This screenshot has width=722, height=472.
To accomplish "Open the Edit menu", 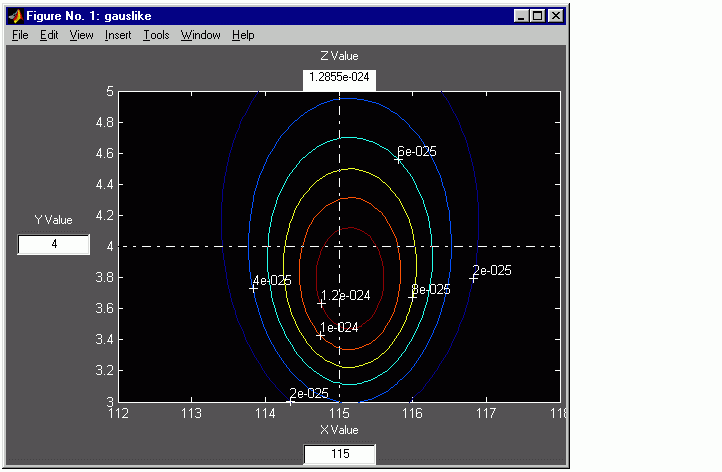I will pos(49,35).
